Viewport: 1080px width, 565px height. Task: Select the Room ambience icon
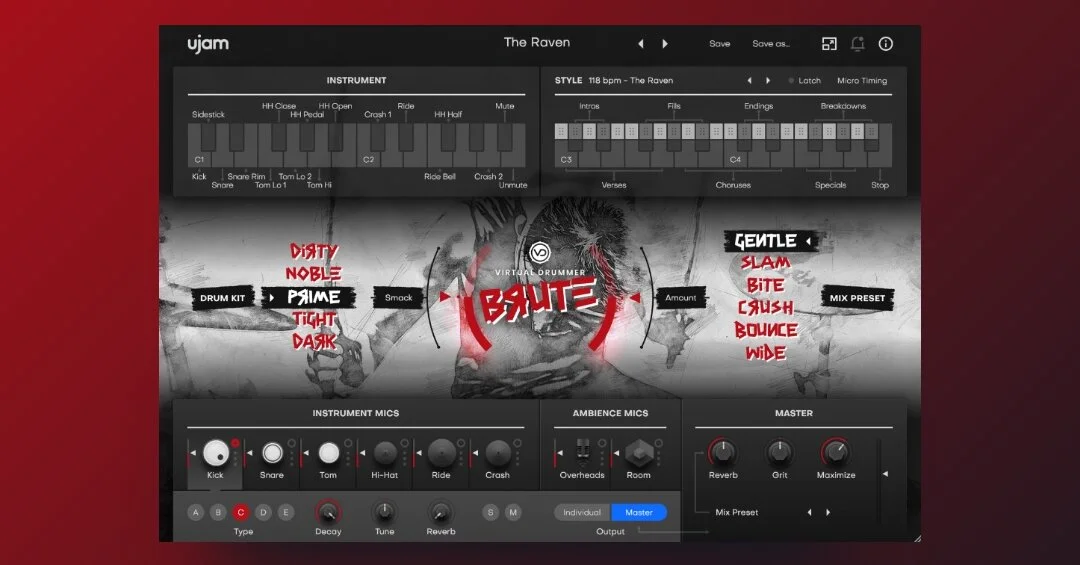[639, 453]
